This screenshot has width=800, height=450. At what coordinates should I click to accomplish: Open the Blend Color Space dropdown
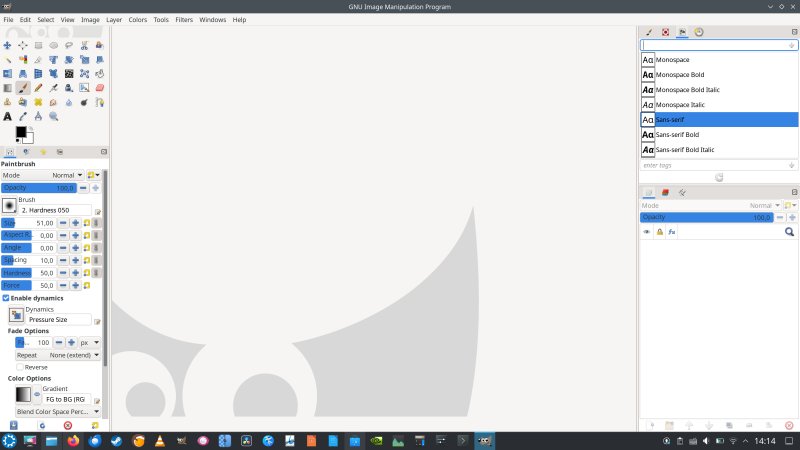[x=58, y=412]
